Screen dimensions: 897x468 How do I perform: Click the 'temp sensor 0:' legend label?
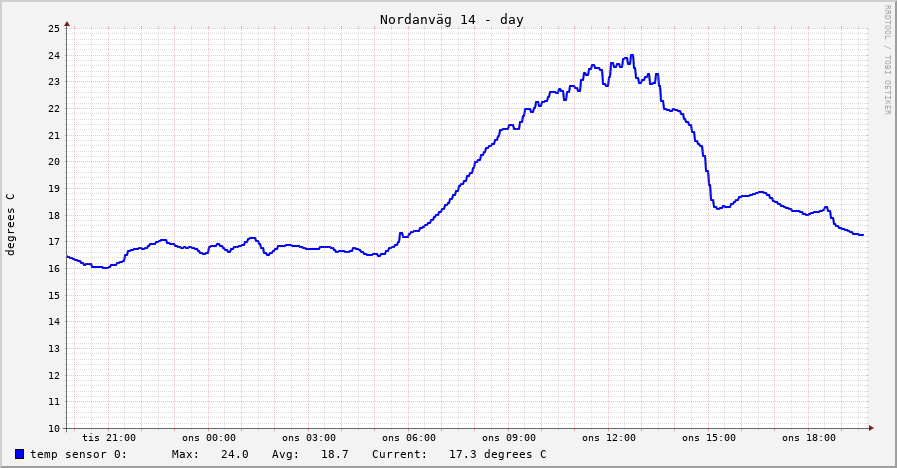click(78, 454)
